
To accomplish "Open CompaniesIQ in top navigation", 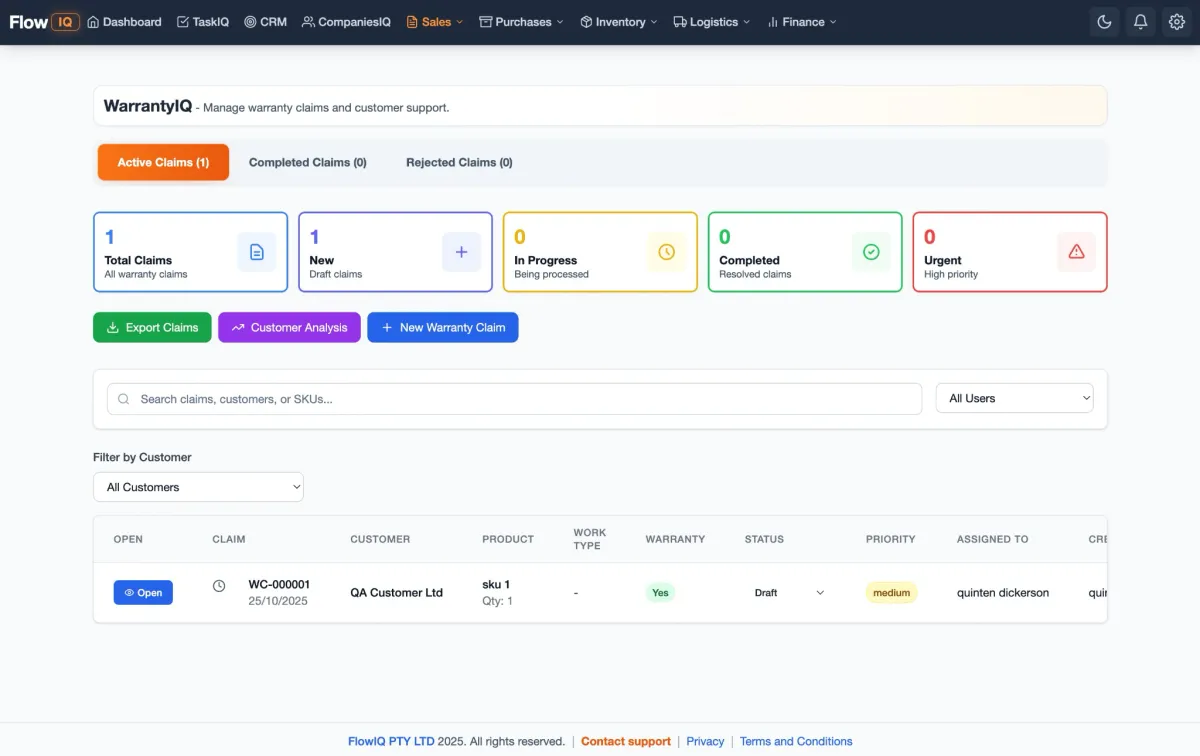I will click(346, 22).
